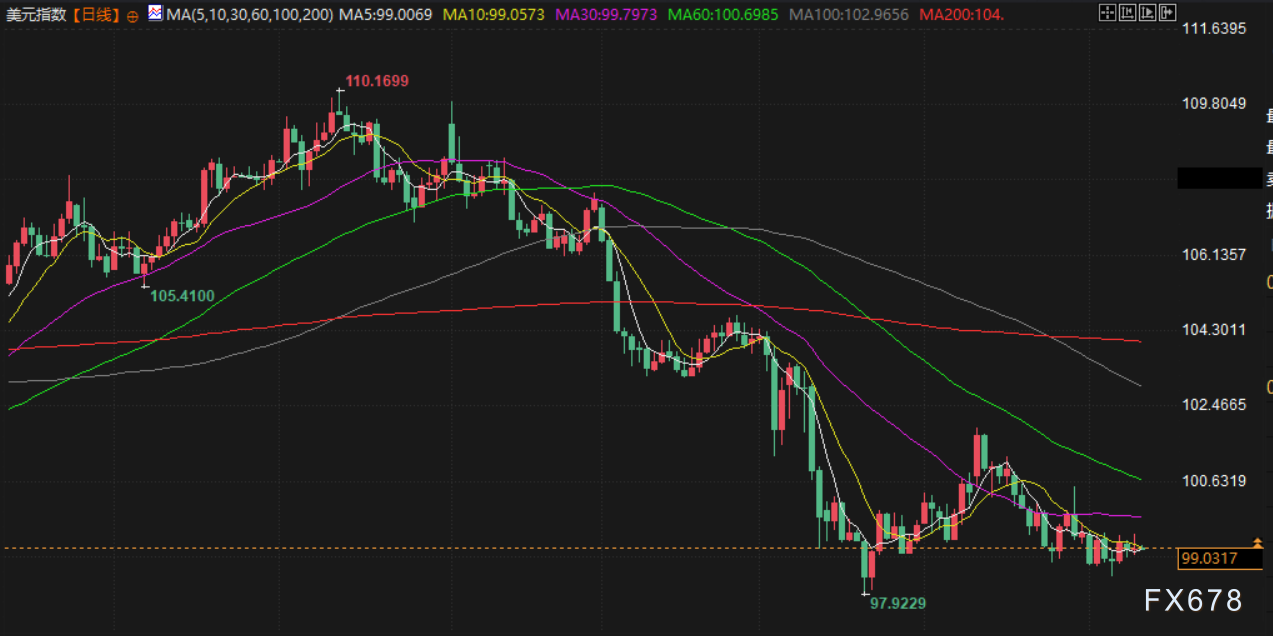Image resolution: width=1273 pixels, height=636 pixels.
Task: Click the crosshair cursor icon in top-right toolbar
Action: 1107,12
